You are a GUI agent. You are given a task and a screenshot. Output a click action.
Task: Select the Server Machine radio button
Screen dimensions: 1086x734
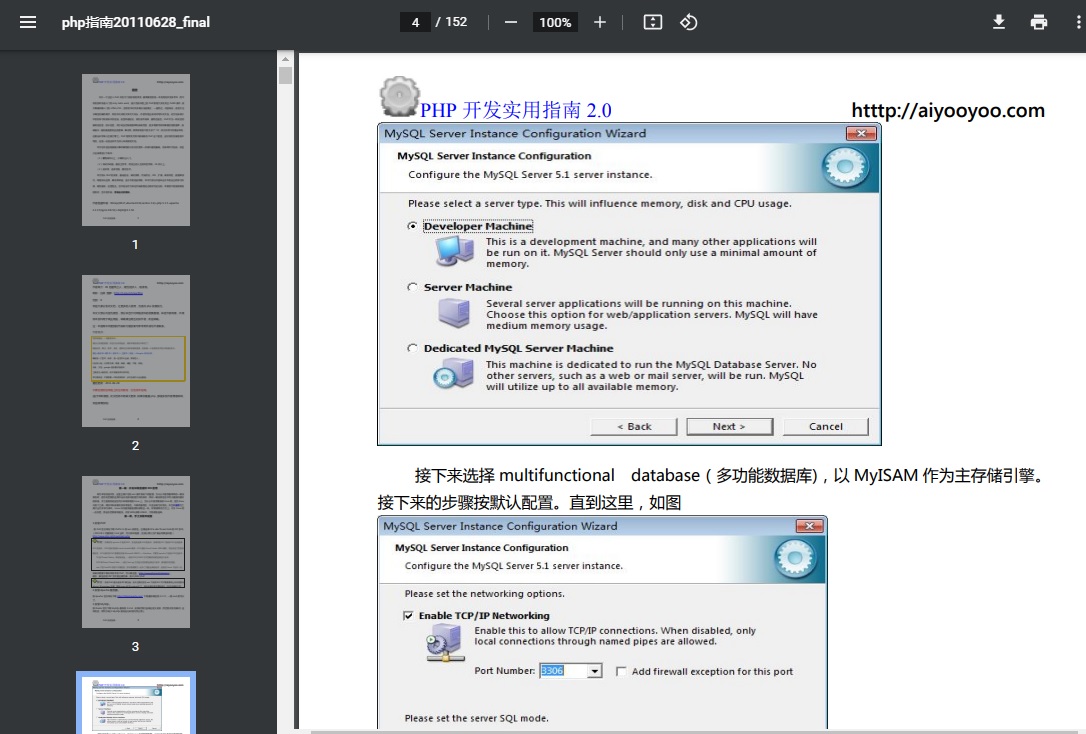[x=413, y=287]
